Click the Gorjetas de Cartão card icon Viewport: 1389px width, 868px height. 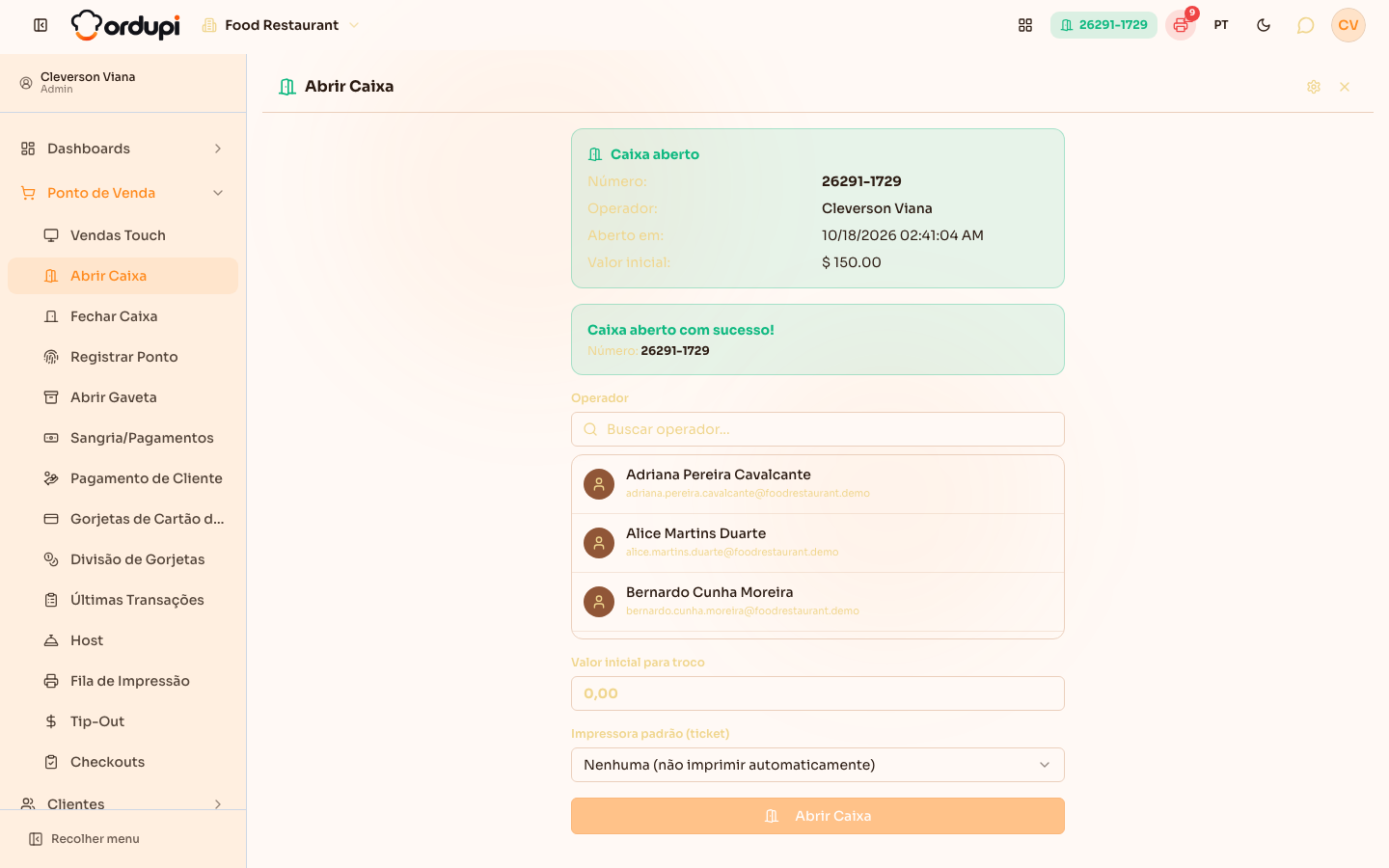pos(51,519)
